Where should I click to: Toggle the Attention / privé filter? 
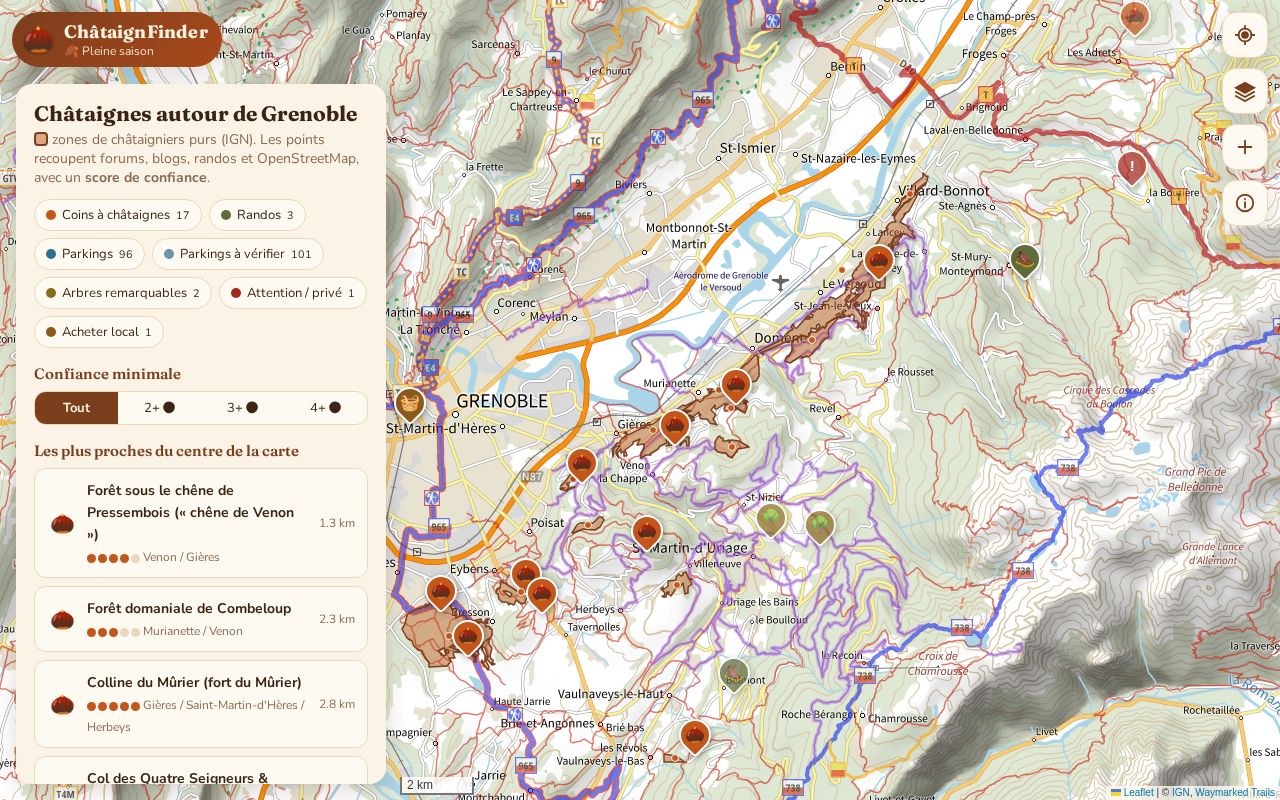[293, 293]
